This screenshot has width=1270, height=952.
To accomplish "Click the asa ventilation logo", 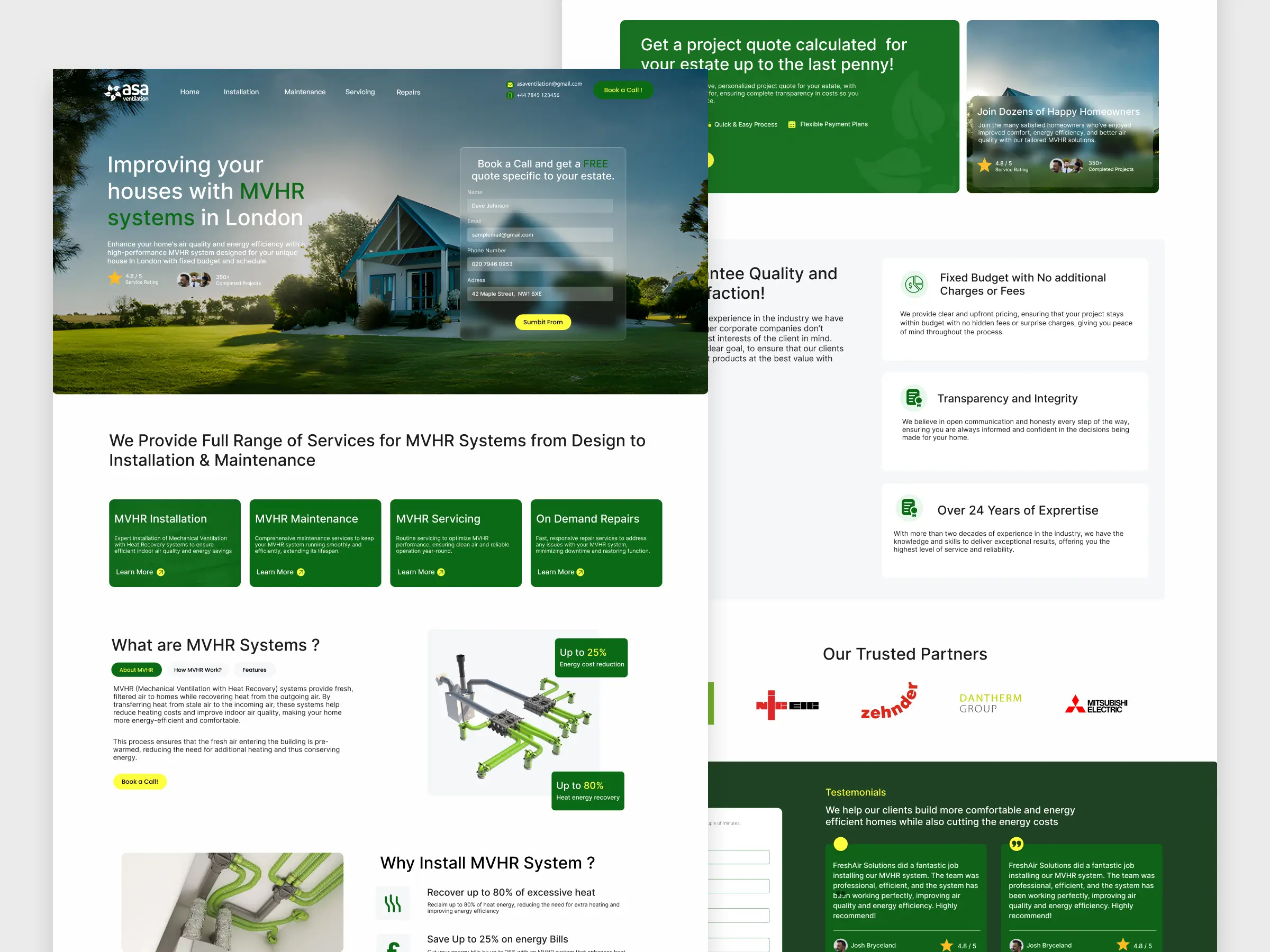I will 126,92.
